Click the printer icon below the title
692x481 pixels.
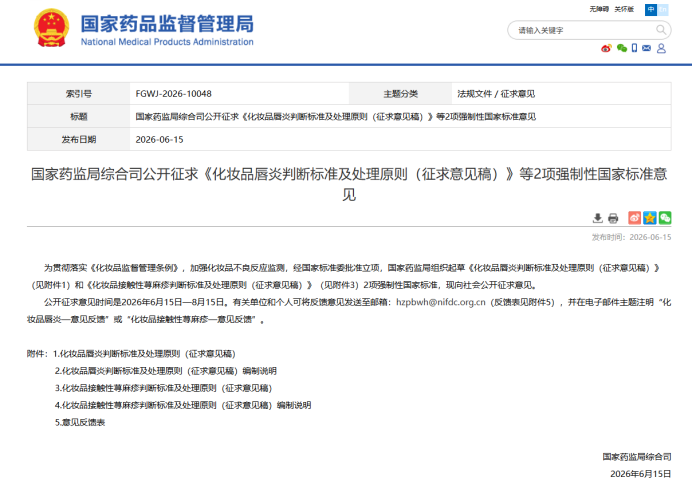(x=613, y=218)
